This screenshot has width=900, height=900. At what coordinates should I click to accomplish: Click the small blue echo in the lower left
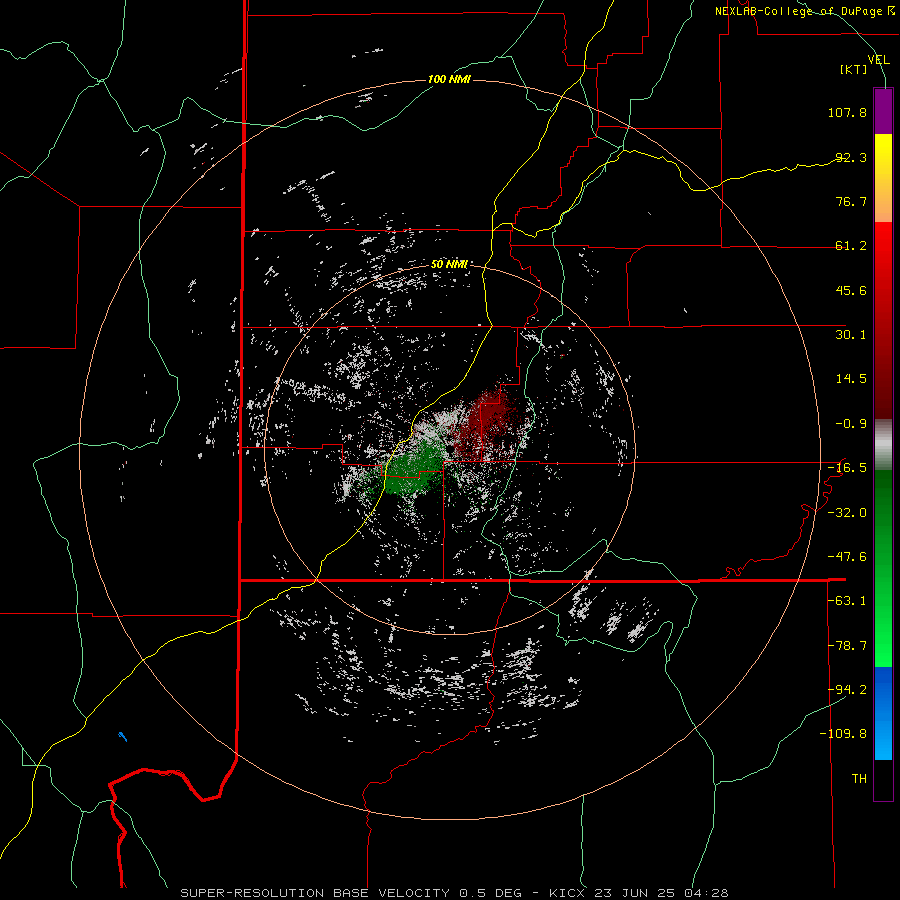(x=122, y=736)
